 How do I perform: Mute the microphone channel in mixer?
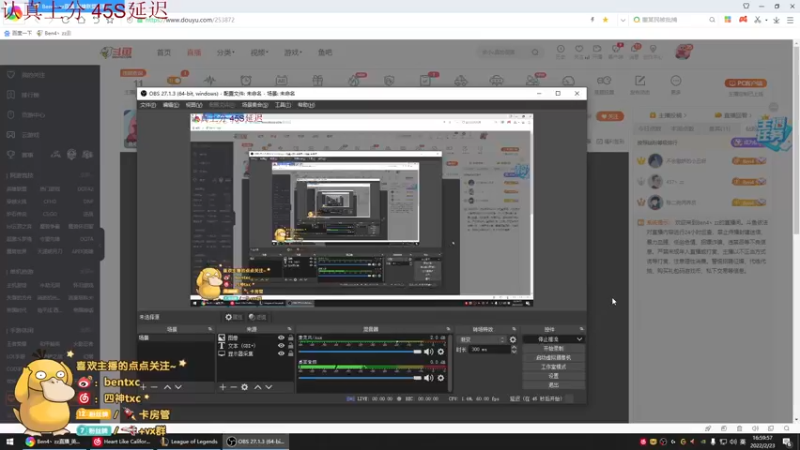coord(429,352)
